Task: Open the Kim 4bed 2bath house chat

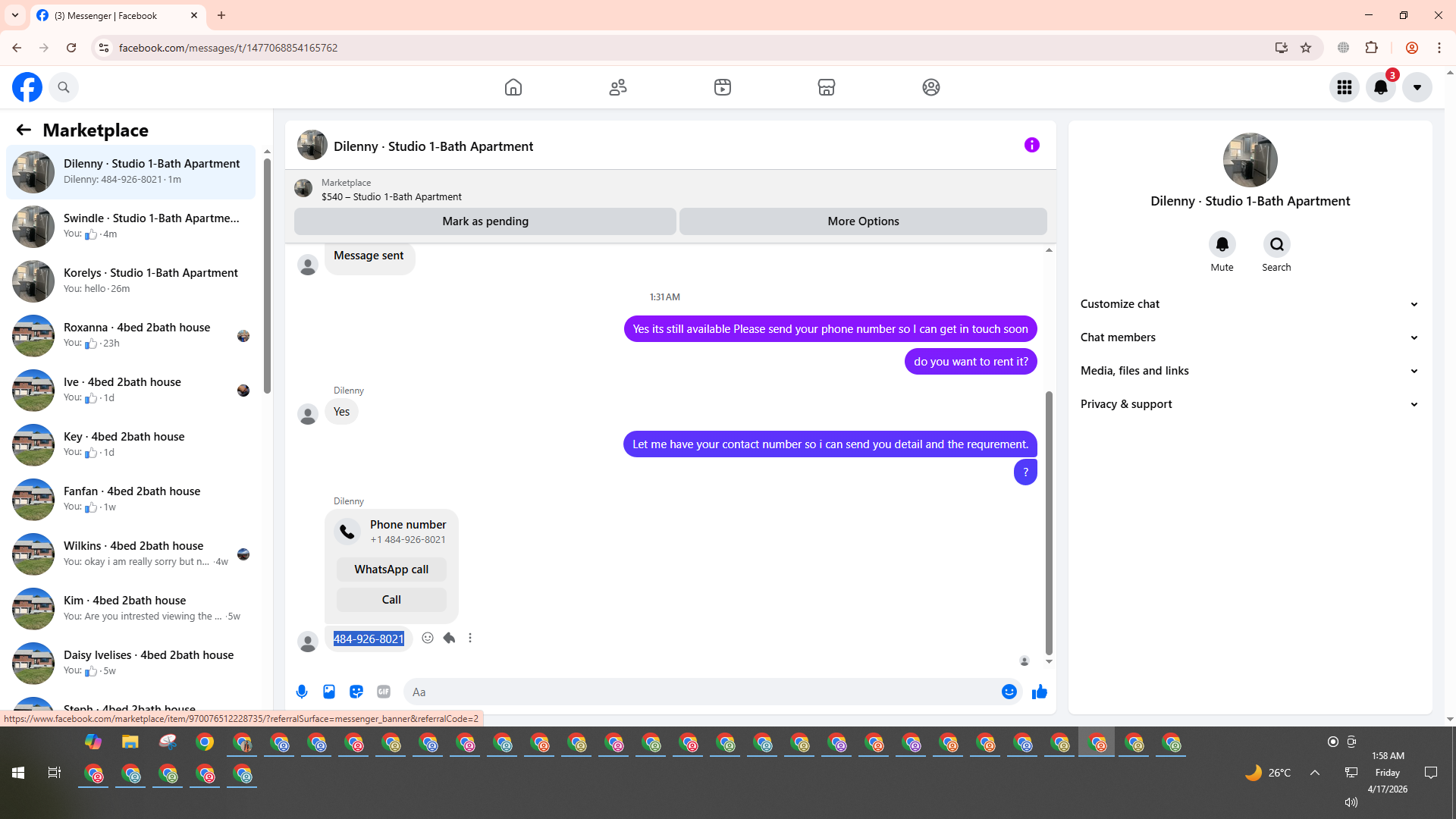Action: (x=130, y=609)
